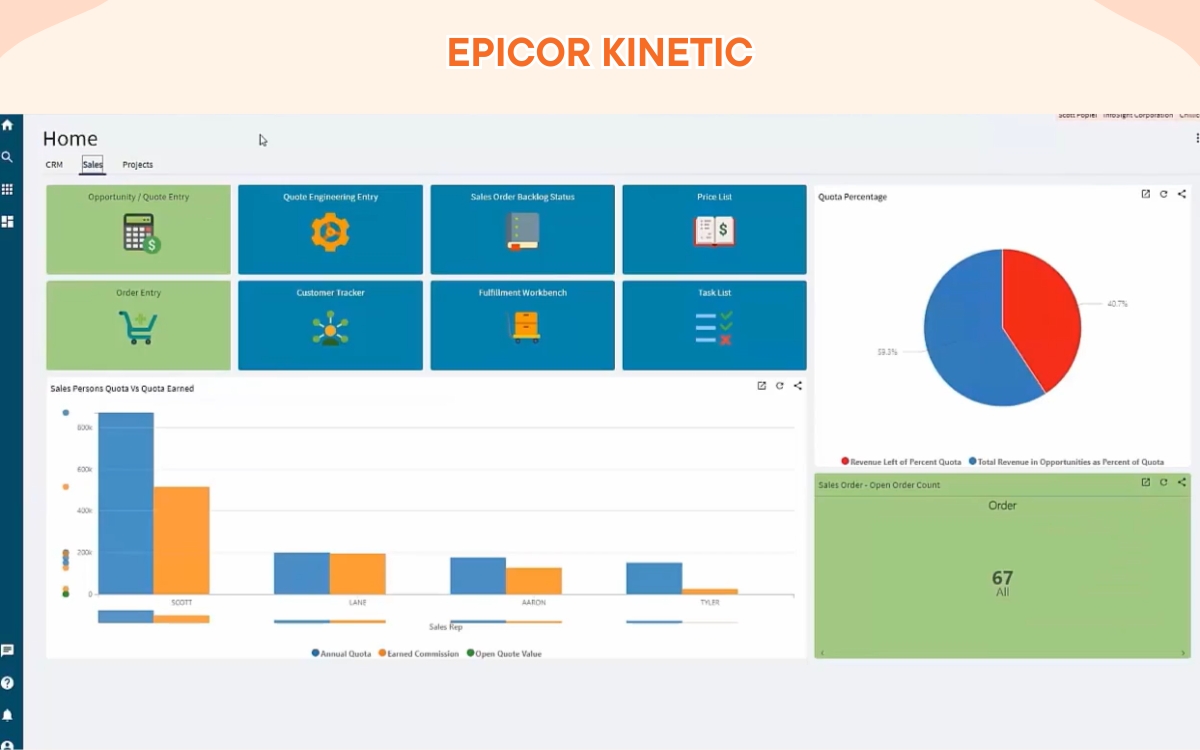This screenshot has width=1200, height=750.
Task: Refresh the Sales Persons Quota chart
Action: 780,386
